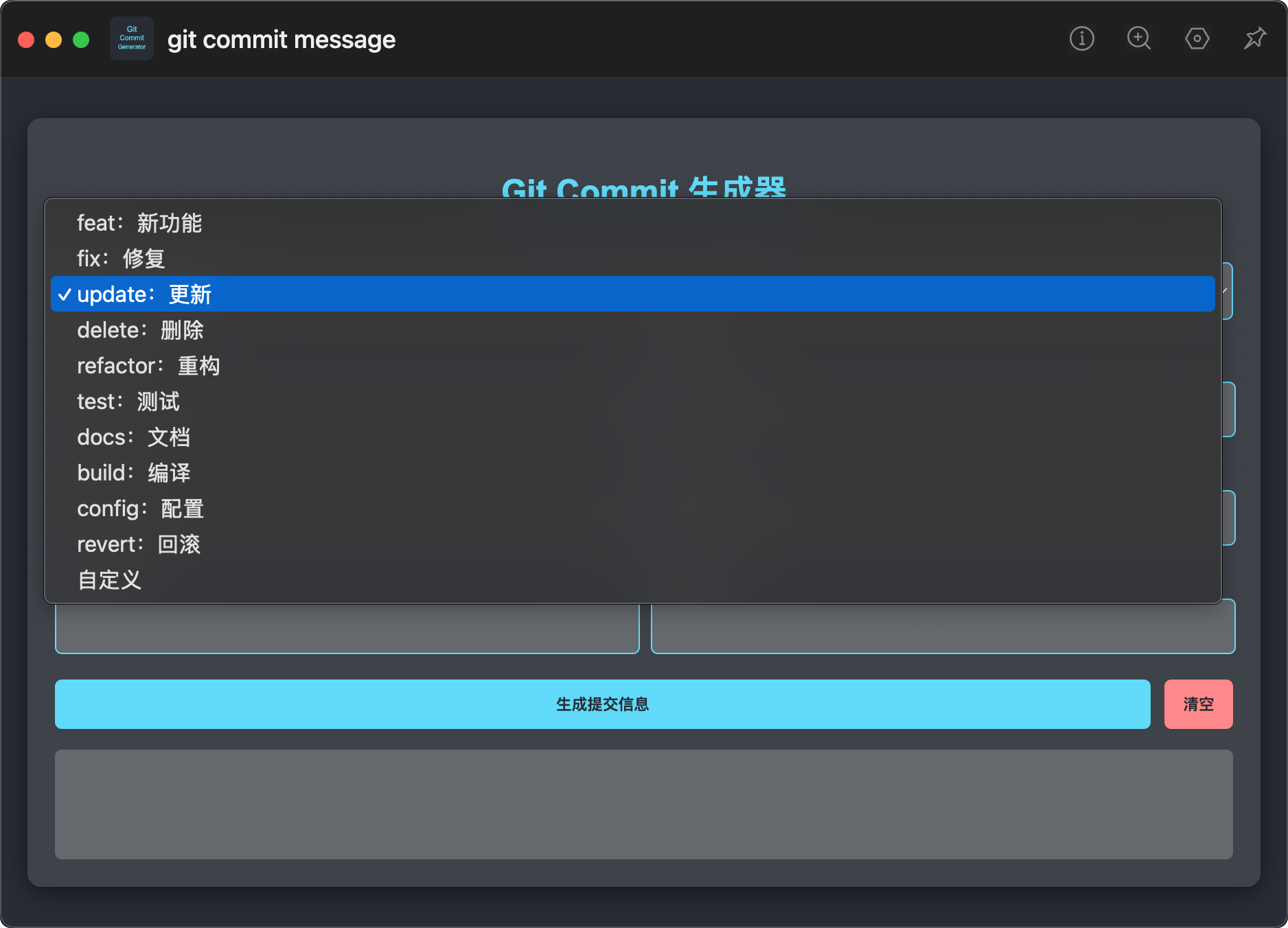
Task: Select the checked update: 更新 option
Action: pyautogui.click(x=633, y=294)
